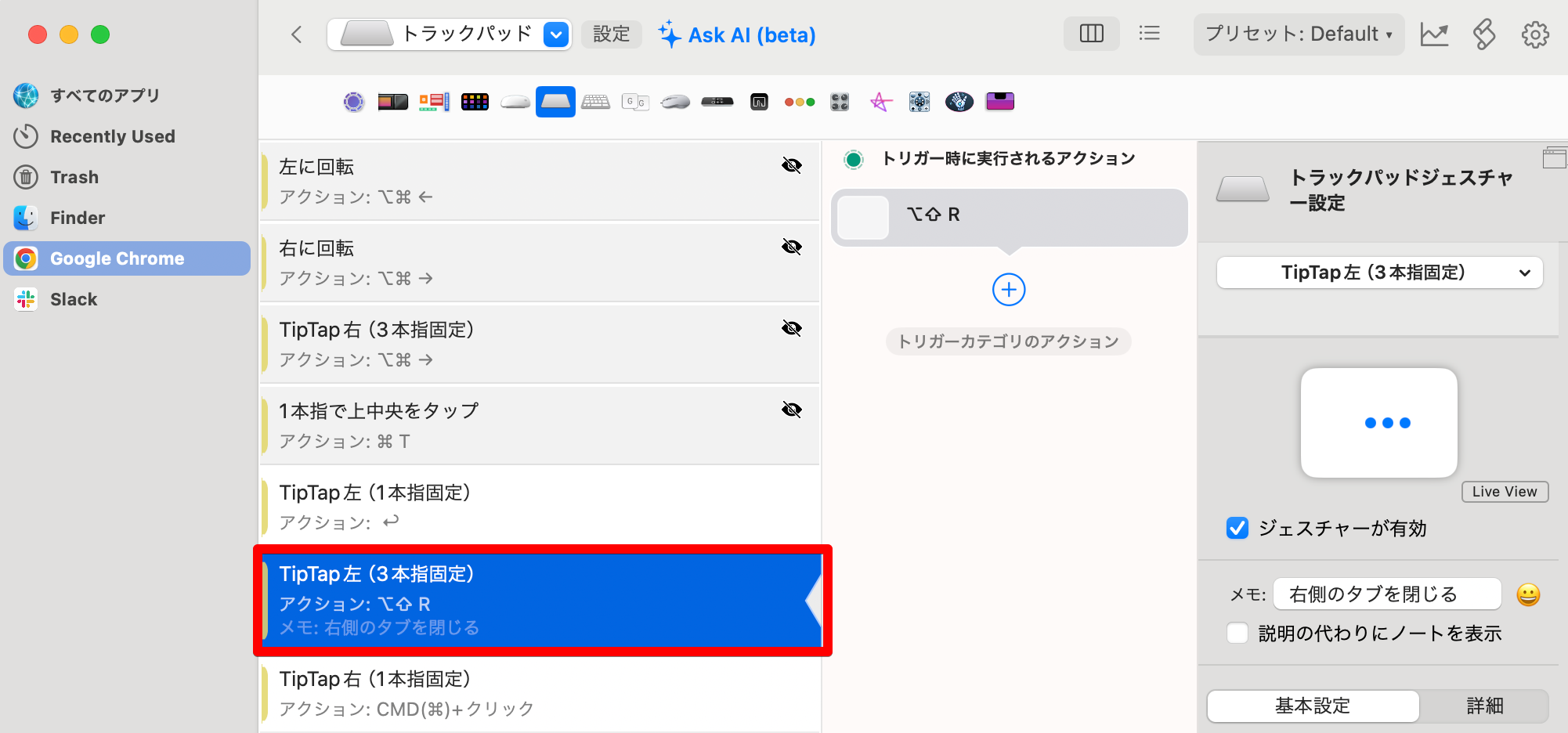Open the Keyboard shortcuts device icon
1568x733 pixels.
595,102
